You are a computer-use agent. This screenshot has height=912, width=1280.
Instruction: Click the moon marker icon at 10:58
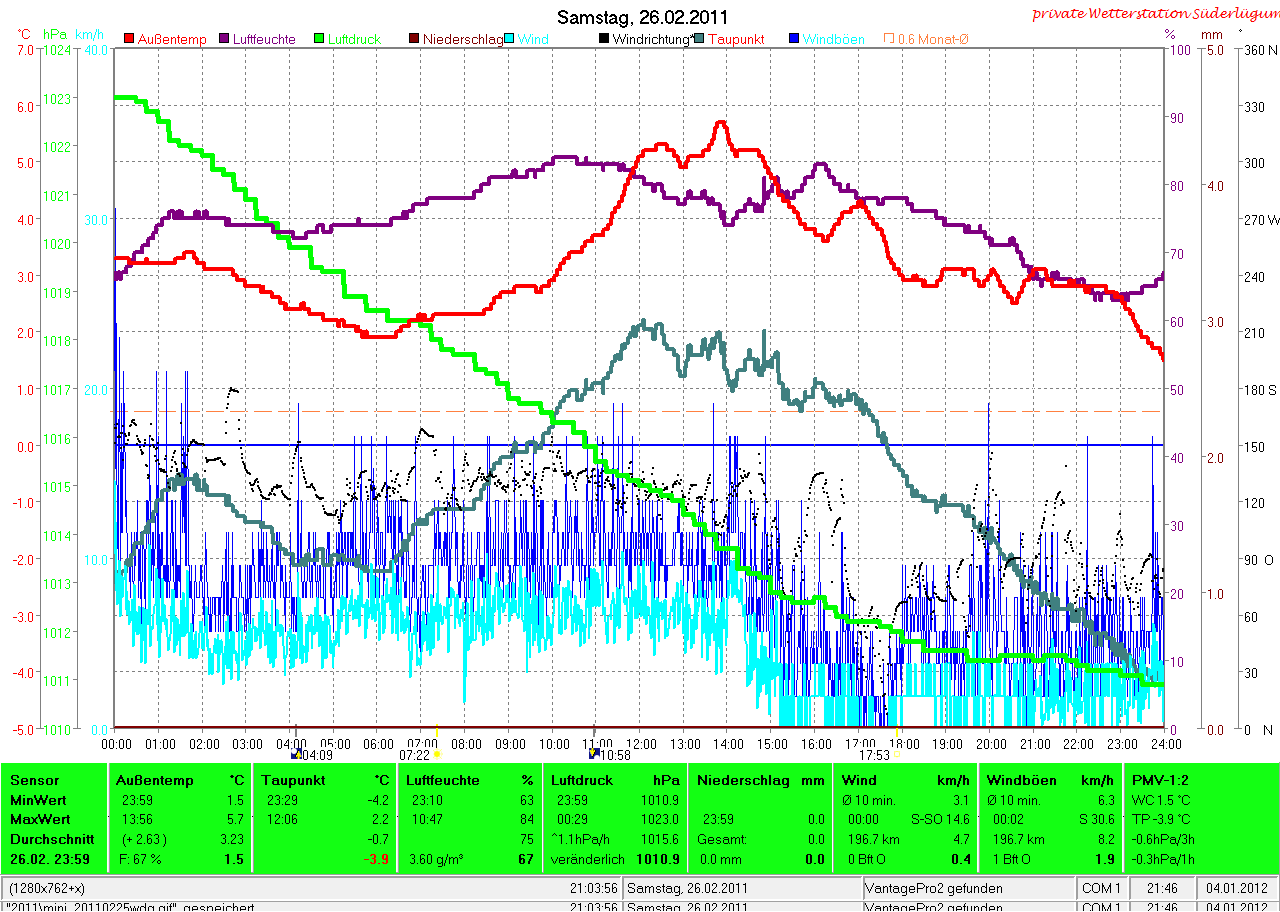[594, 755]
